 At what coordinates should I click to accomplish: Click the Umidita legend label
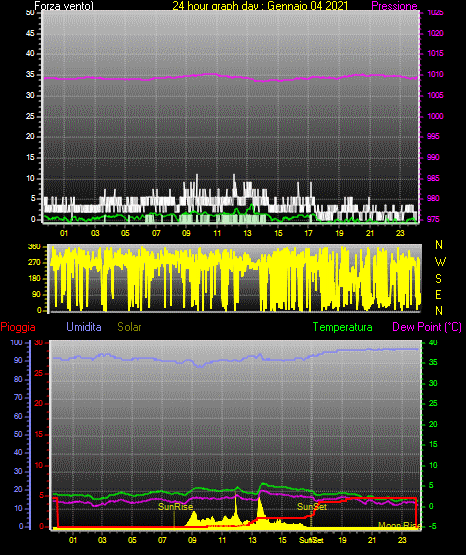click(x=84, y=327)
